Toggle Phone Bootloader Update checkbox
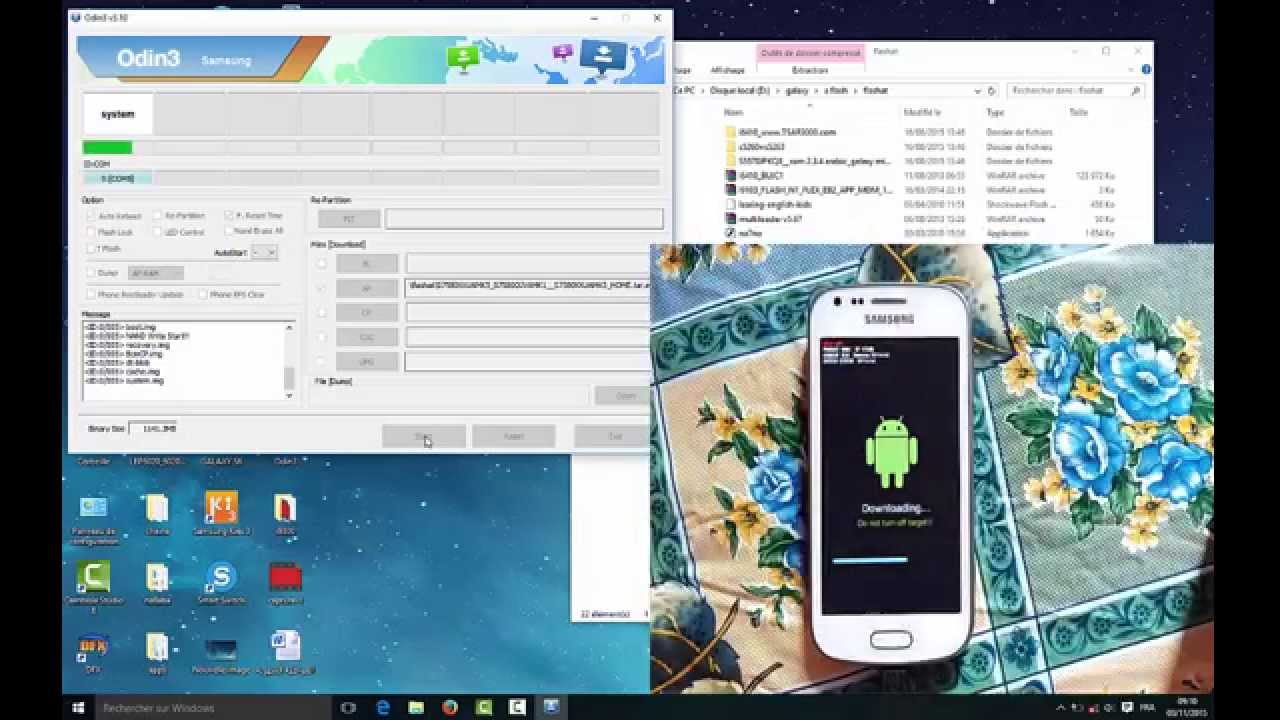 point(91,295)
